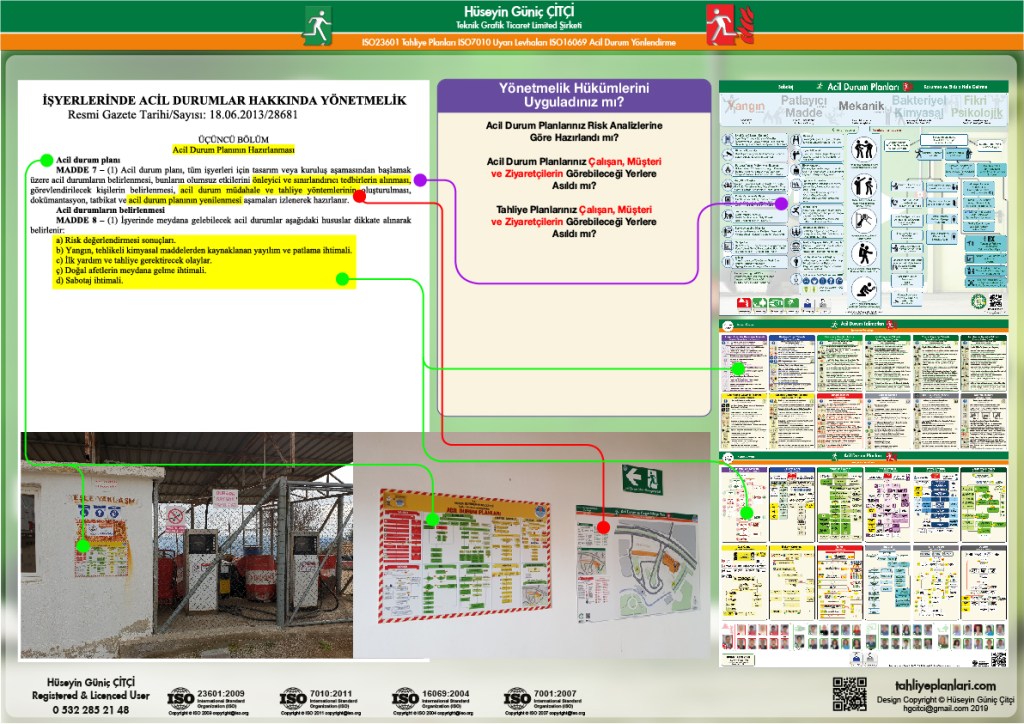Image resolution: width=1024 pixels, height=724 pixels.
Task: Click the highlighted 'Acil Durum Planının Hazırlanması' title
Action: pos(233,148)
